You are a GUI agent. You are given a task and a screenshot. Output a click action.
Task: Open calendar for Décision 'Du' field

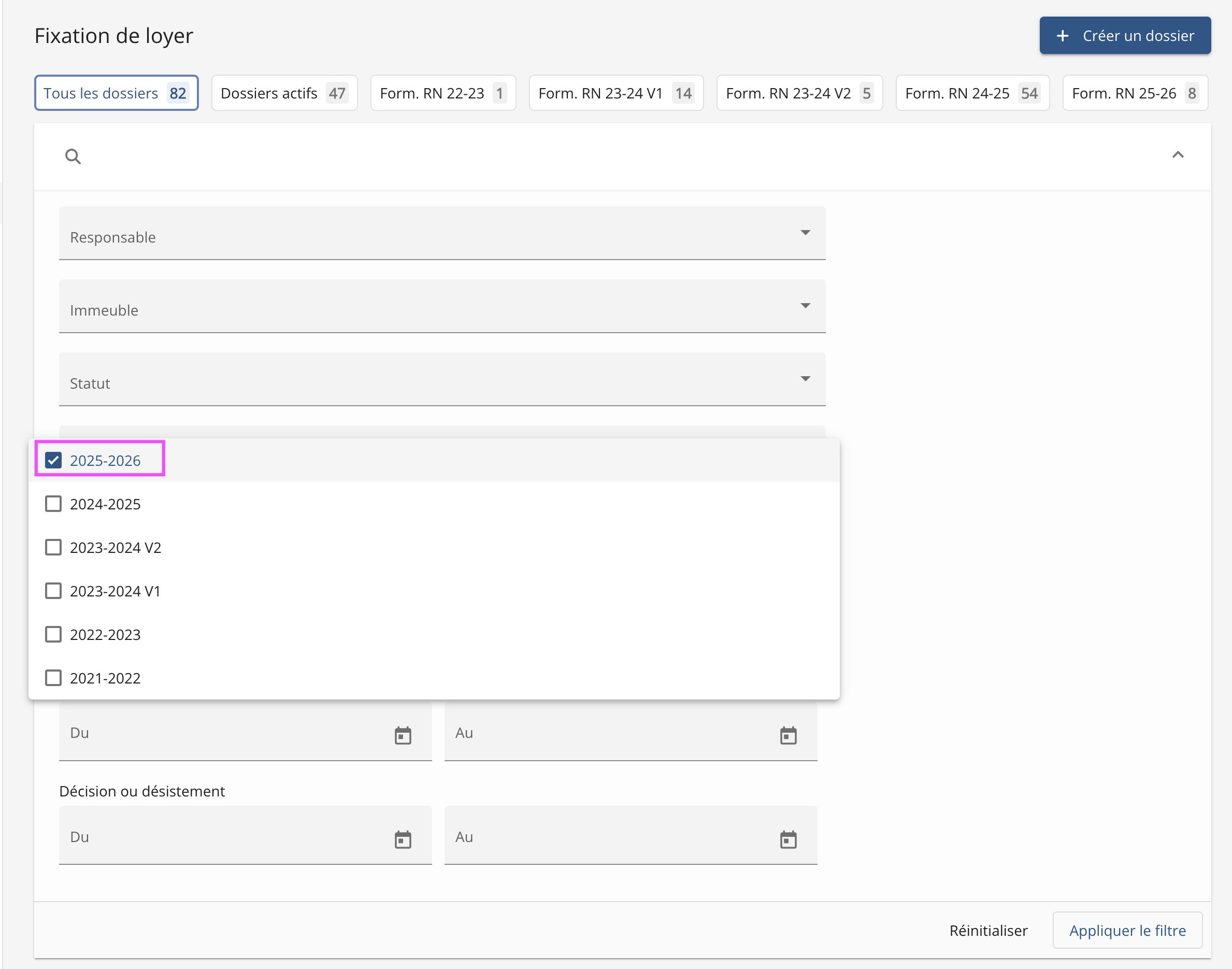click(x=403, y=839)
